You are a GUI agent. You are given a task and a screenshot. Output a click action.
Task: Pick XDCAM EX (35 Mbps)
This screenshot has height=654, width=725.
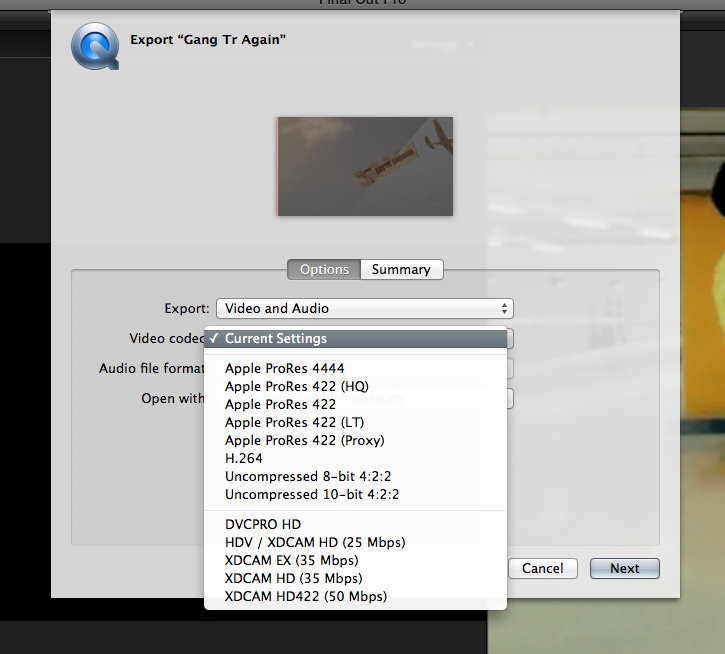356,561
